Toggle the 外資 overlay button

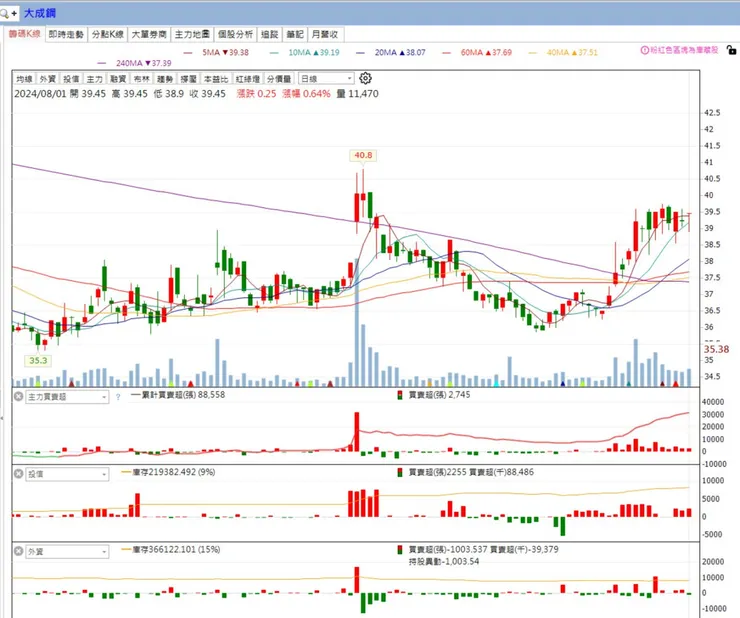tap(48, 79)
